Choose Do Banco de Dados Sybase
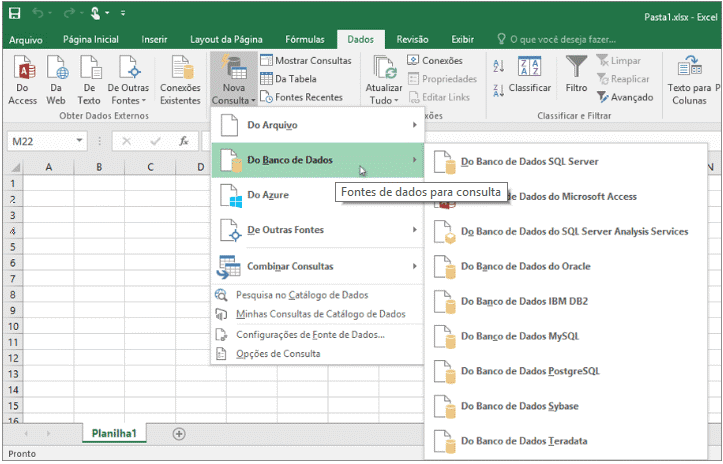 pos(566,406)
